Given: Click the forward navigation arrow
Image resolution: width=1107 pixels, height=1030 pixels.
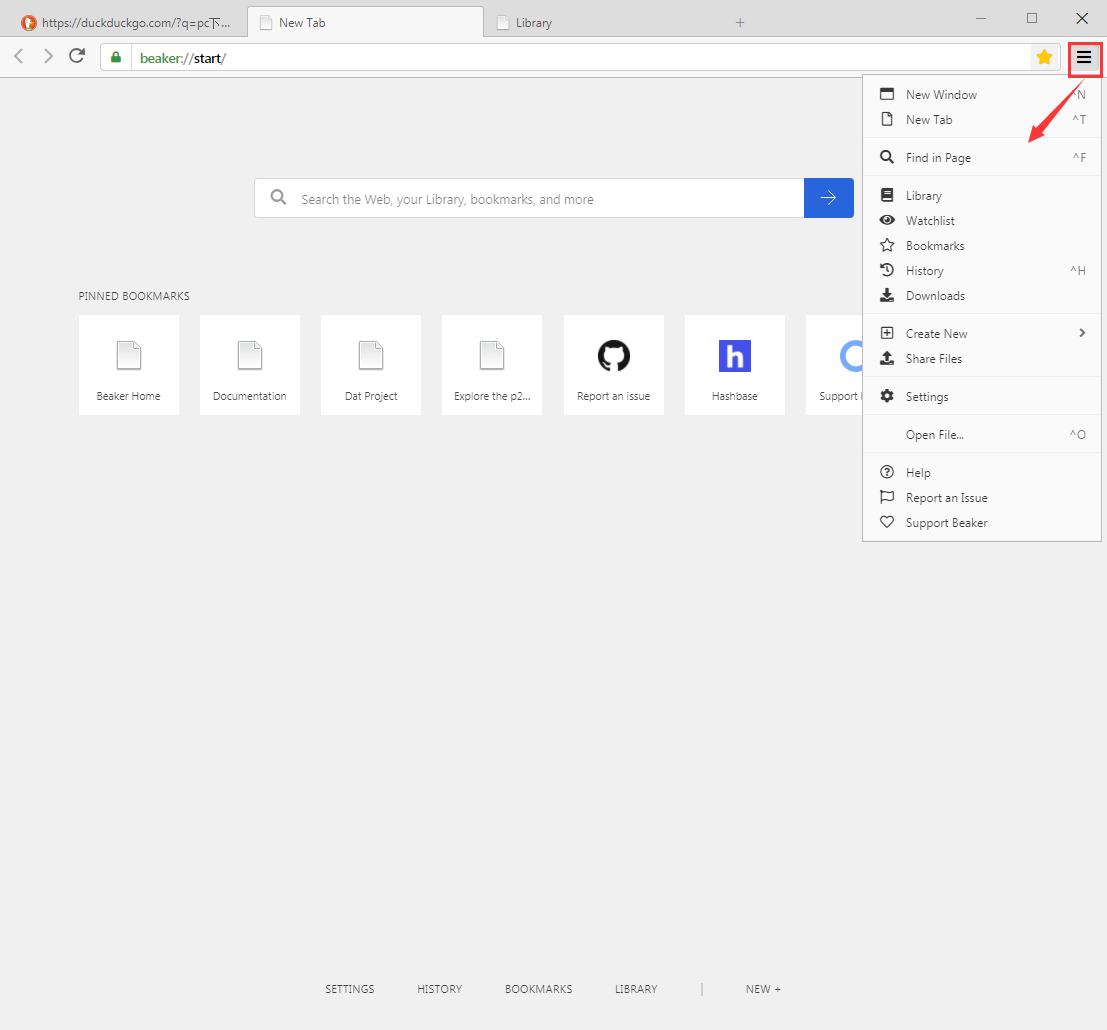Looking at the screenshot, I should (x=48, y=56).
